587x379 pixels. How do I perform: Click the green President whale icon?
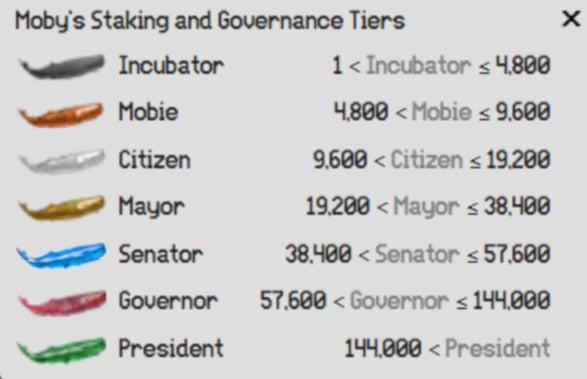pyautogui.click(x=62, y=350)
